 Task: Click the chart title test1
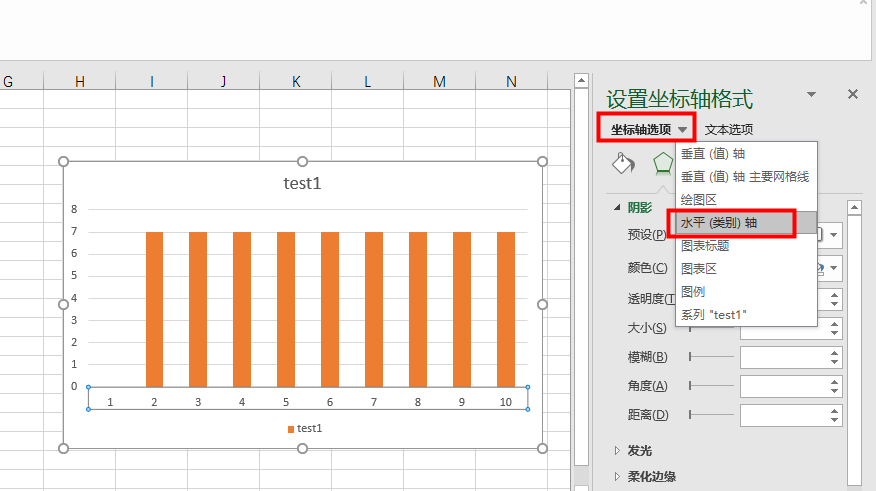302,183
